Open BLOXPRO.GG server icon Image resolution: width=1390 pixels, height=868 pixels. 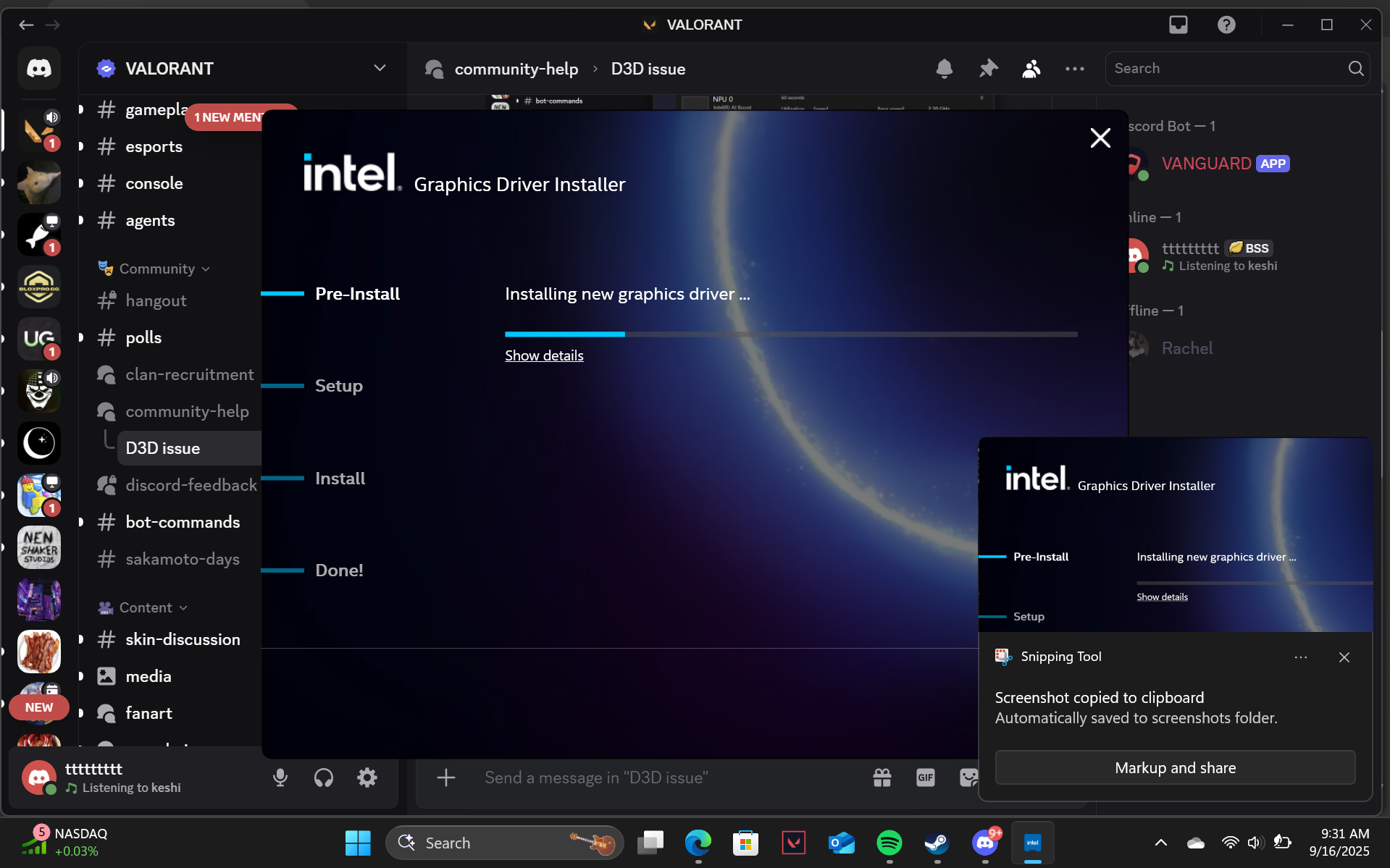pos(39,287)
